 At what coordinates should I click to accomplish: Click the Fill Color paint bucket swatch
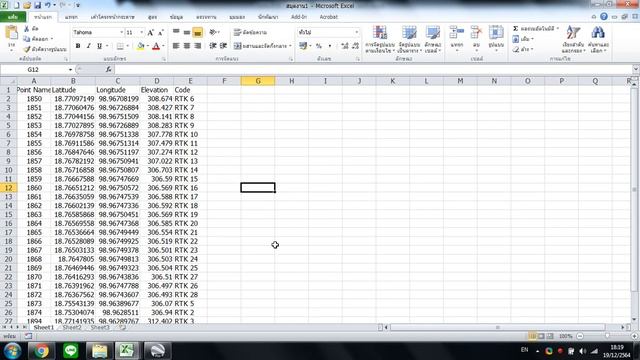(141, 46)
